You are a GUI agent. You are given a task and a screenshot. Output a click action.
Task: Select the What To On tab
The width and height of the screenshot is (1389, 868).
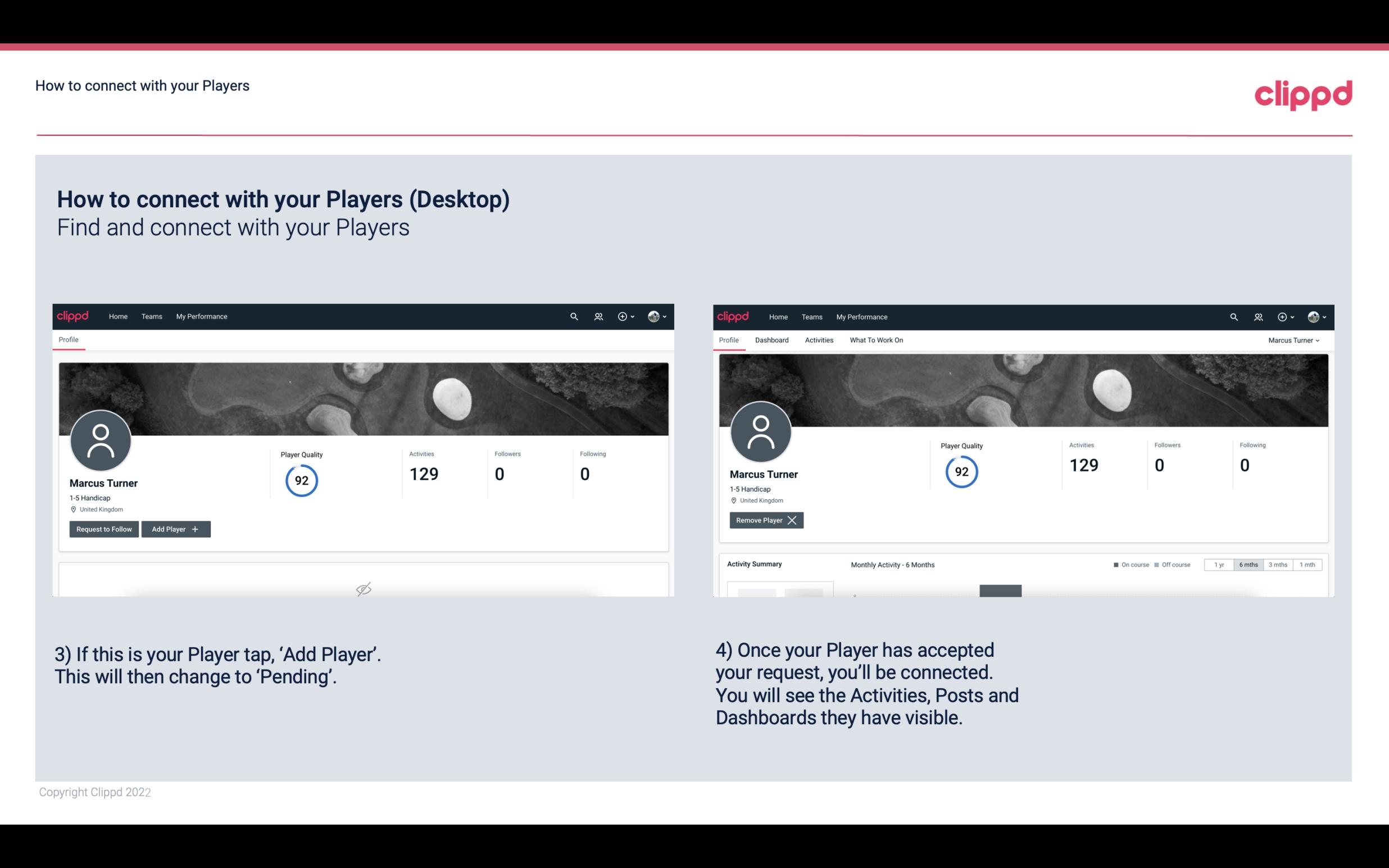point(876,340)
